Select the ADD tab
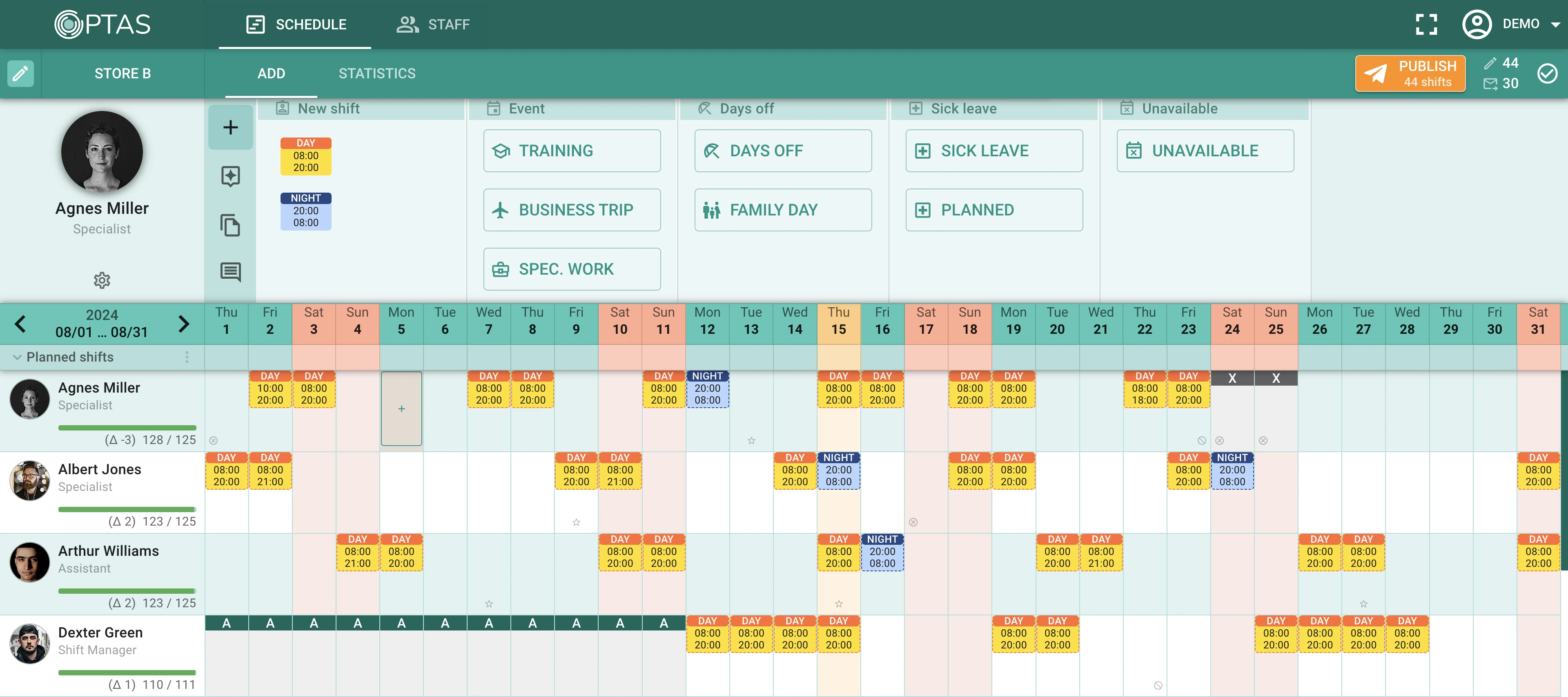Viewport: 1568px width, 697px height. click(272, 73)
